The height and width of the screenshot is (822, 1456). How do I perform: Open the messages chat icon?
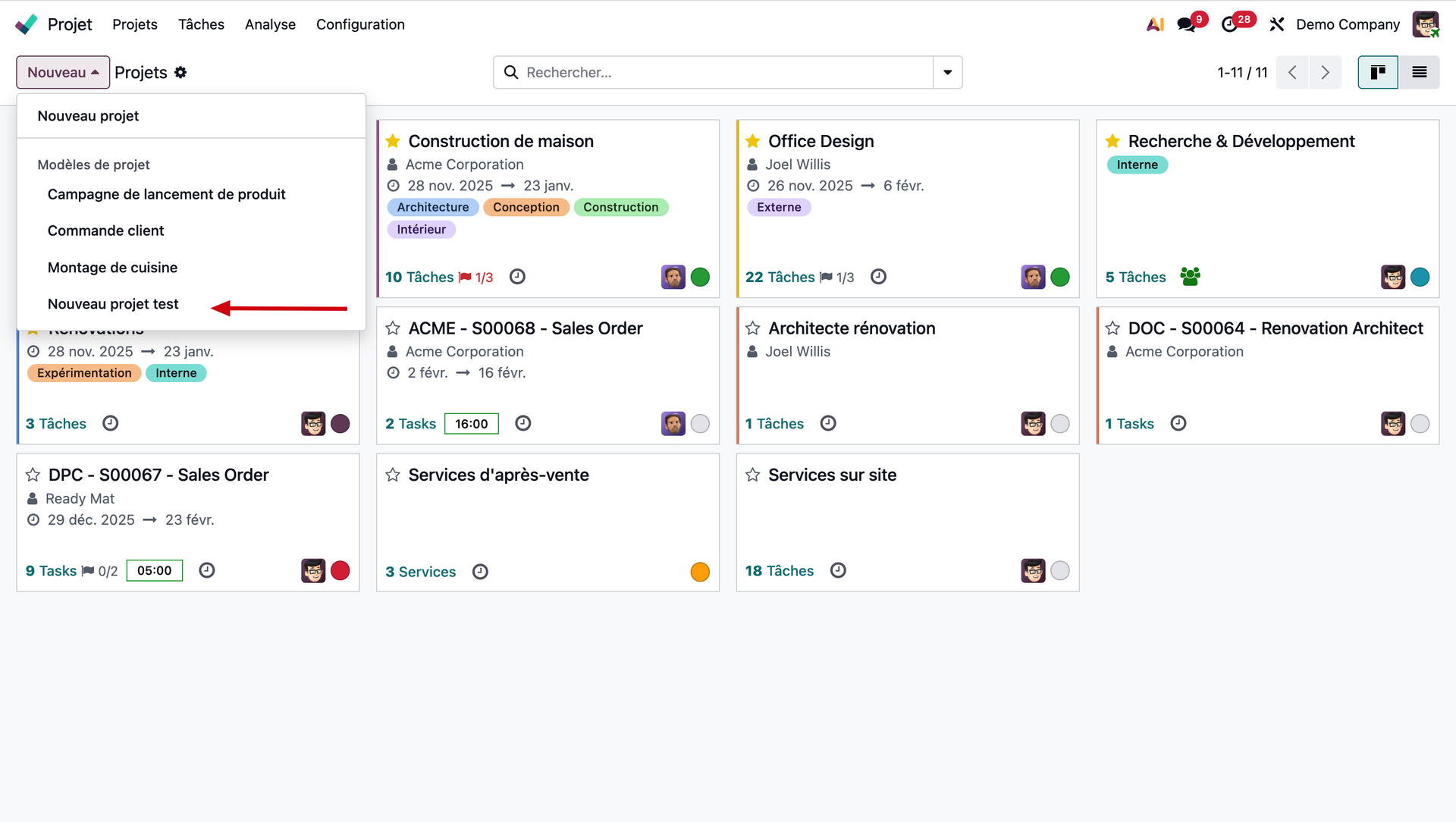pos(1186,24)
